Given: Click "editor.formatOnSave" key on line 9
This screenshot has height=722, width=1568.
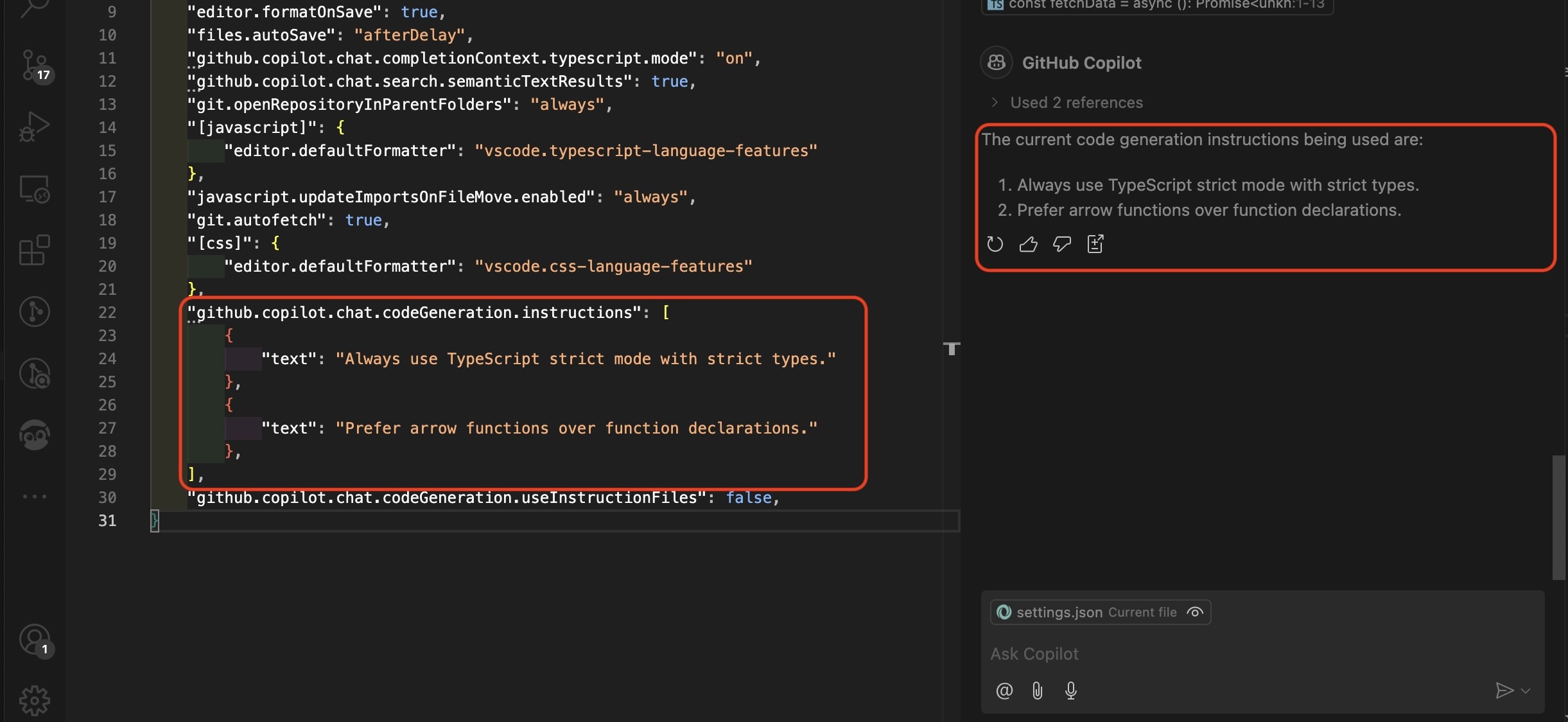Looking at the screenshot, I should coord(284,12).
